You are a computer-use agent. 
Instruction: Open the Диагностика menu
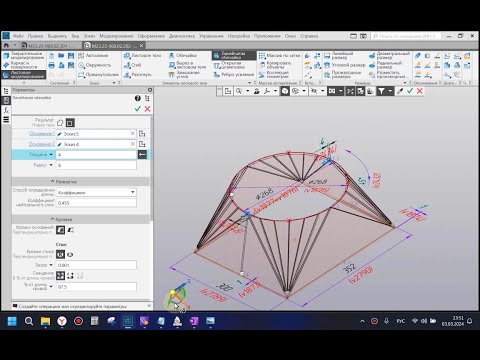pos(182,36)
